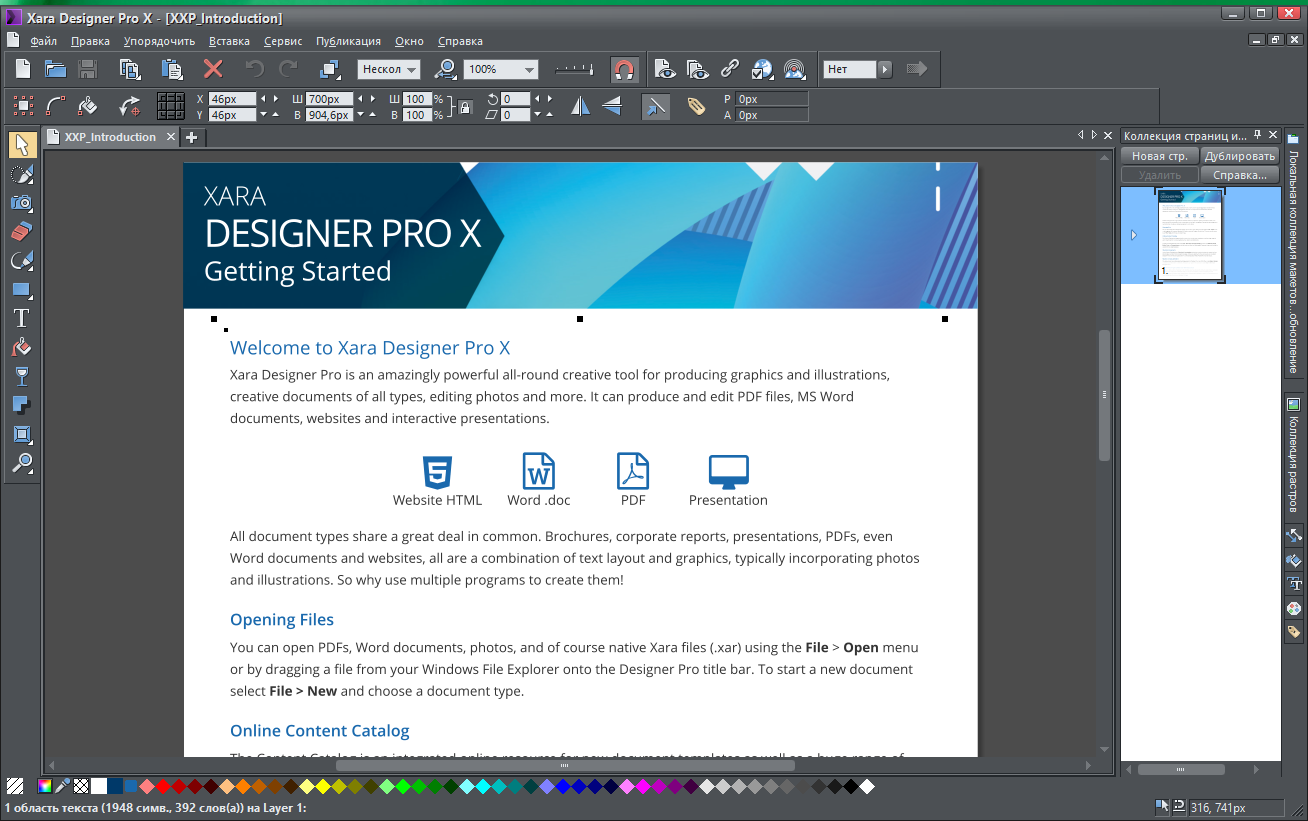Click the Новая стр. button

[x=1158, y=156]
